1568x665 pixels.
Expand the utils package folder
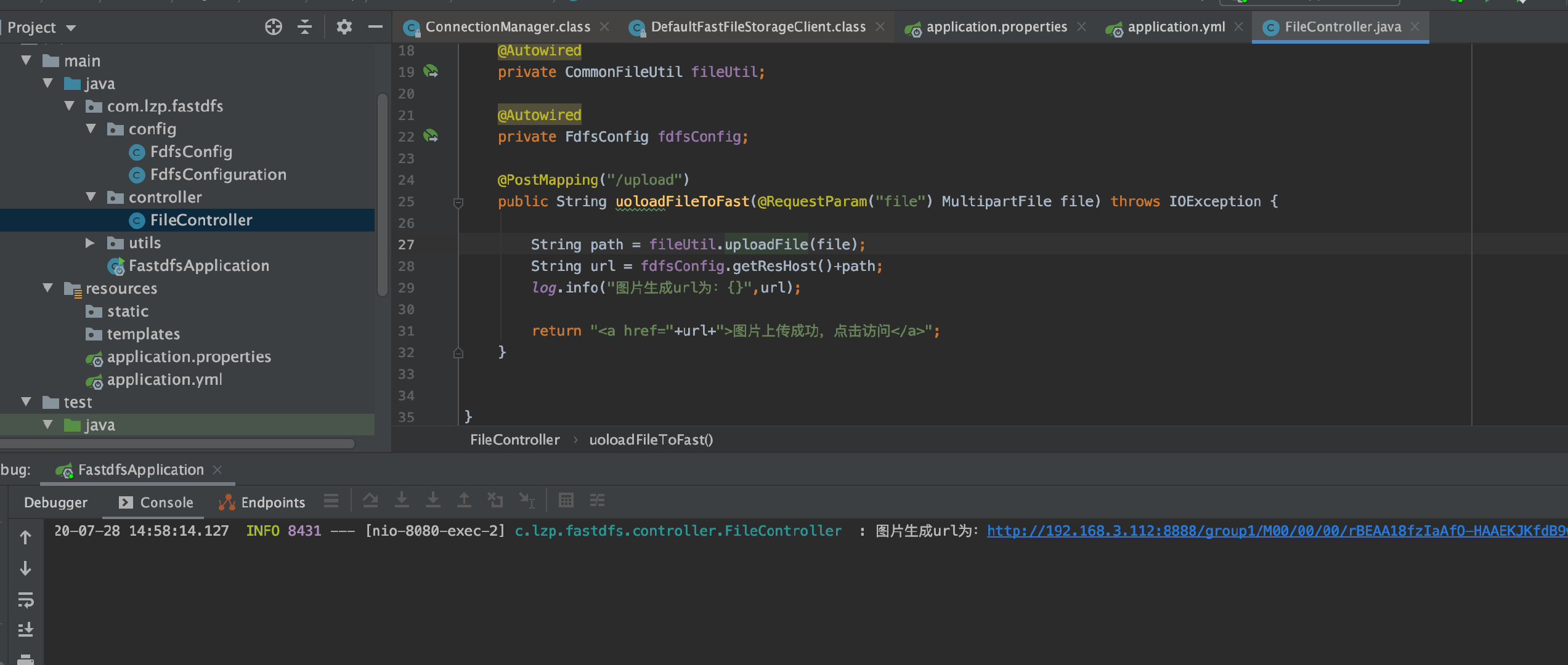click(x=90, y=243)
